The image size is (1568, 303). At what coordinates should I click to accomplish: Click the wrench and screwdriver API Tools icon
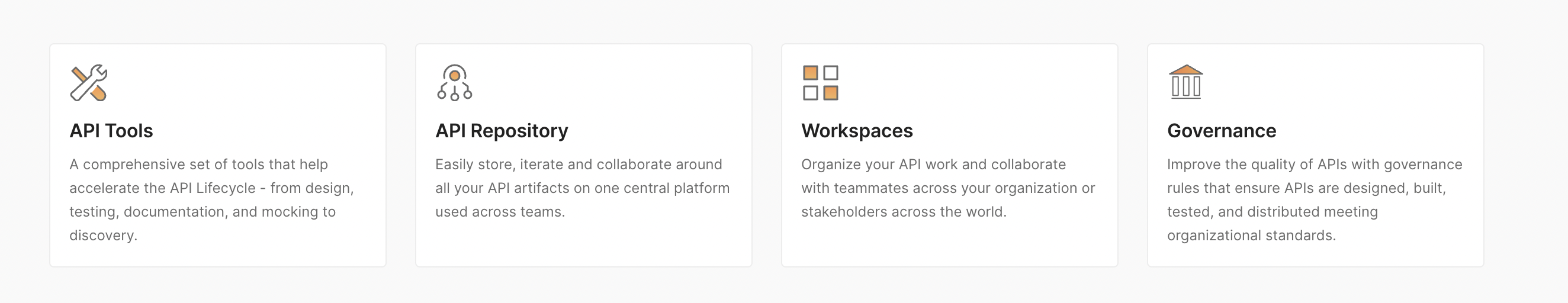(x=88, y=83)
